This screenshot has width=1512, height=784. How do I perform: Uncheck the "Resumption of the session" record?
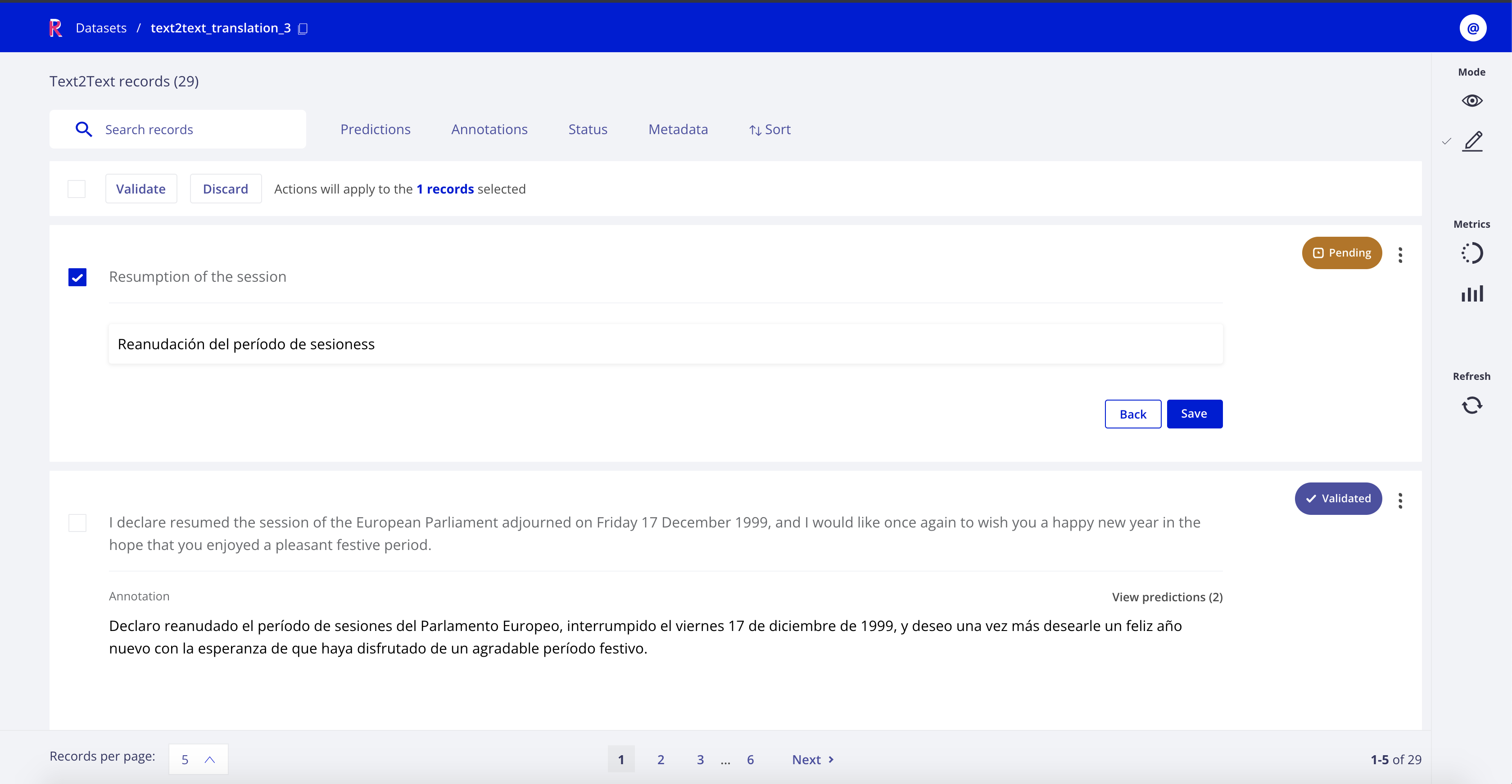[77, 277]
